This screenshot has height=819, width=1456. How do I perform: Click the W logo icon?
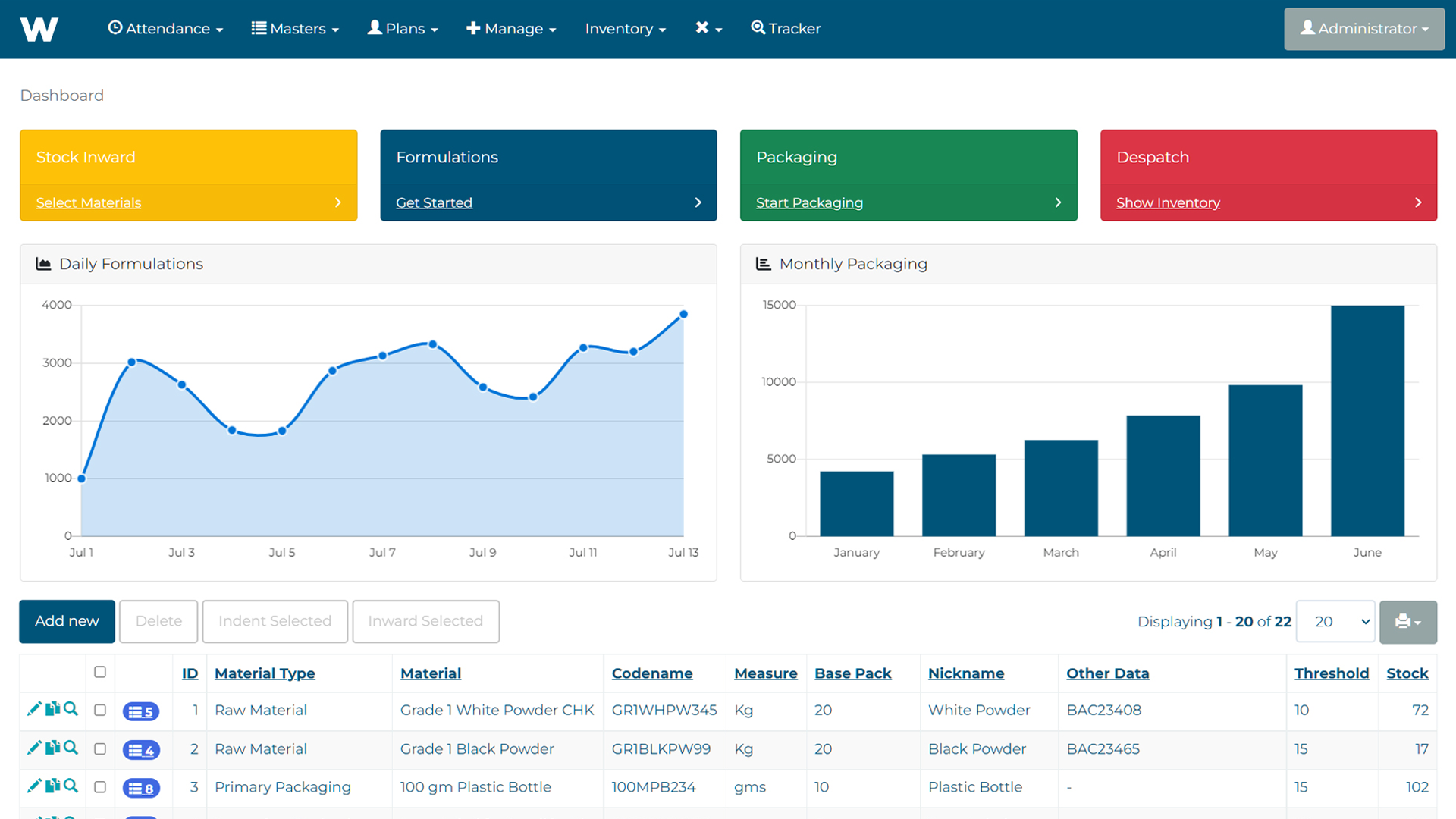tap(39, 29)
